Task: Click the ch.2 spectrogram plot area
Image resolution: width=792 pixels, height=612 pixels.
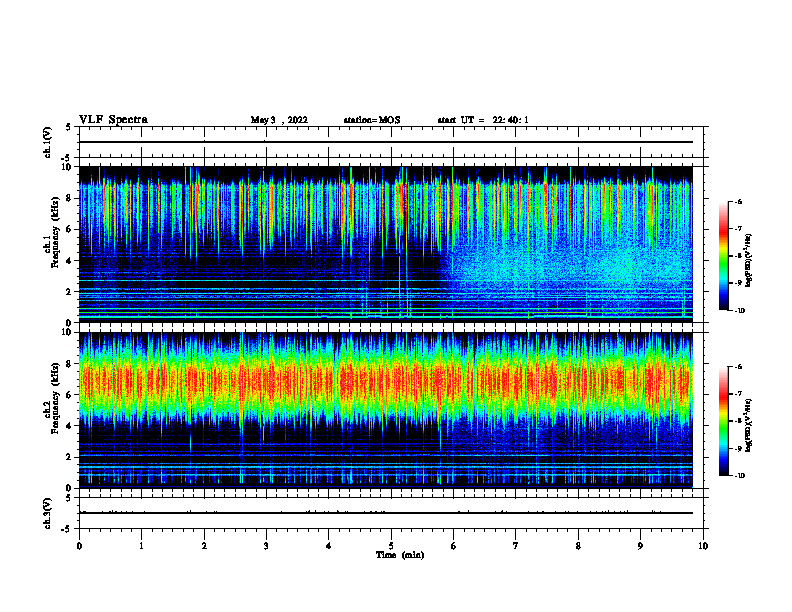Action: [386, 410]
